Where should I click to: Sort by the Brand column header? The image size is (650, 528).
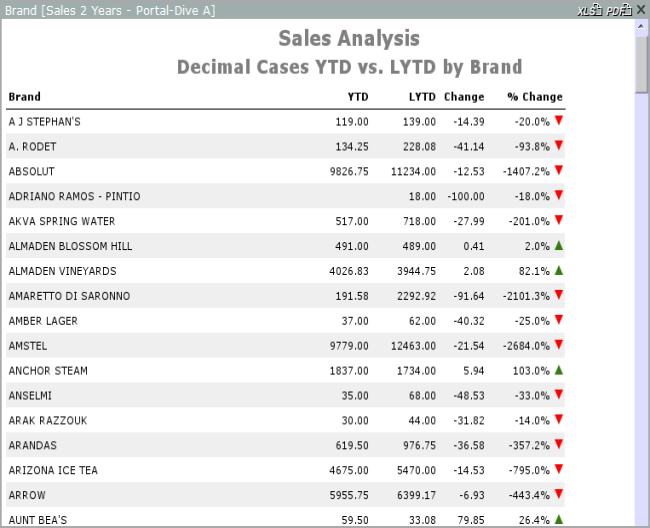[x=24, y=97]
